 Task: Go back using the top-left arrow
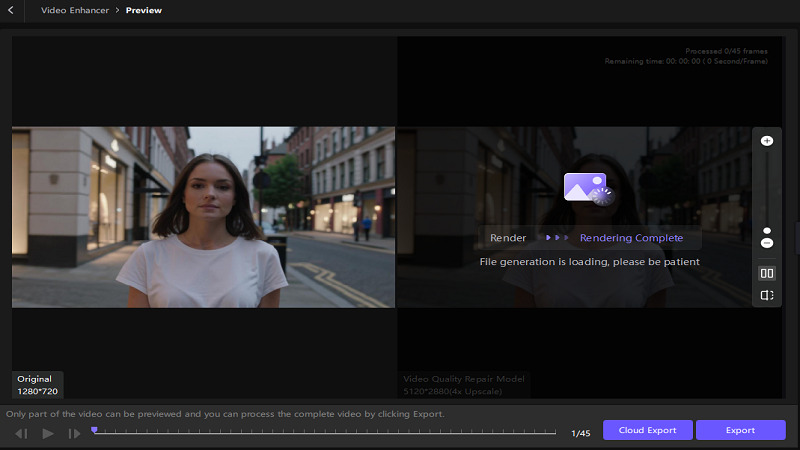(x=11, y=10)
